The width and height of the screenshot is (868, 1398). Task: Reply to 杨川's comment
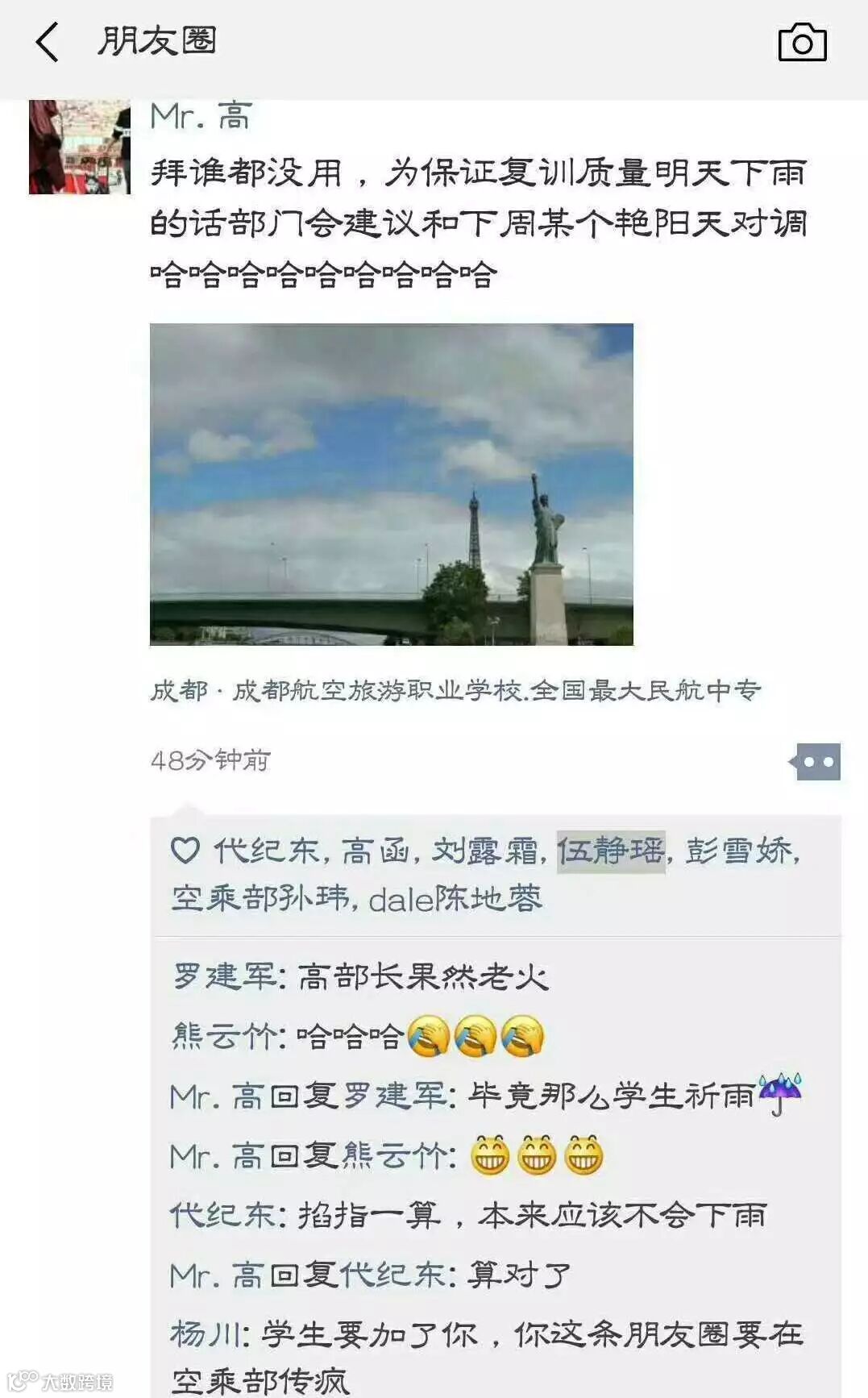(487, 1358)
